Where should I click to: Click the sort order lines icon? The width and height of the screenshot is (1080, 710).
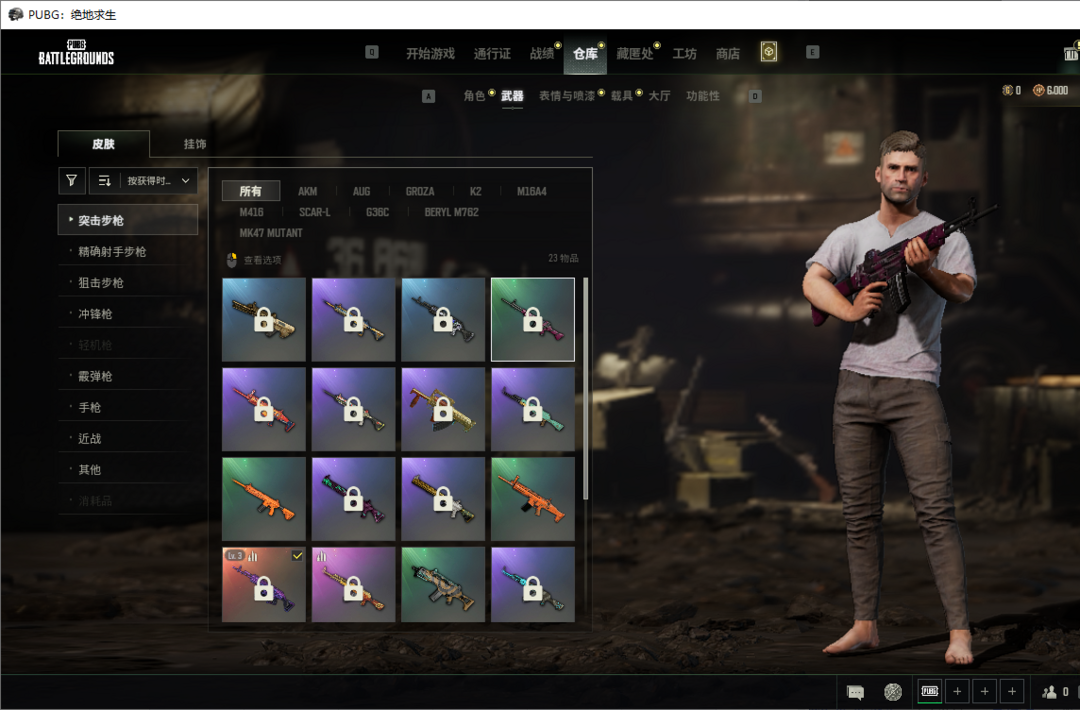coord(105,180)
